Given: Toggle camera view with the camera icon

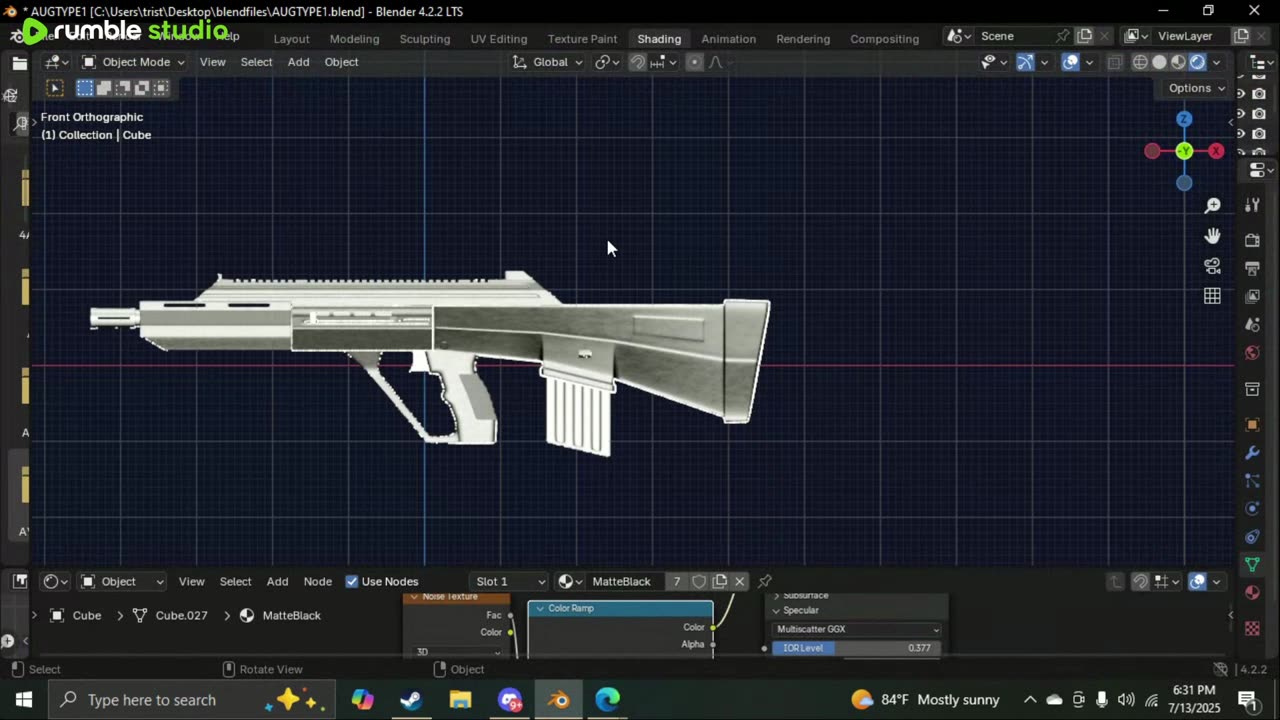Looking at the screenshot, I should point(1212,266).
